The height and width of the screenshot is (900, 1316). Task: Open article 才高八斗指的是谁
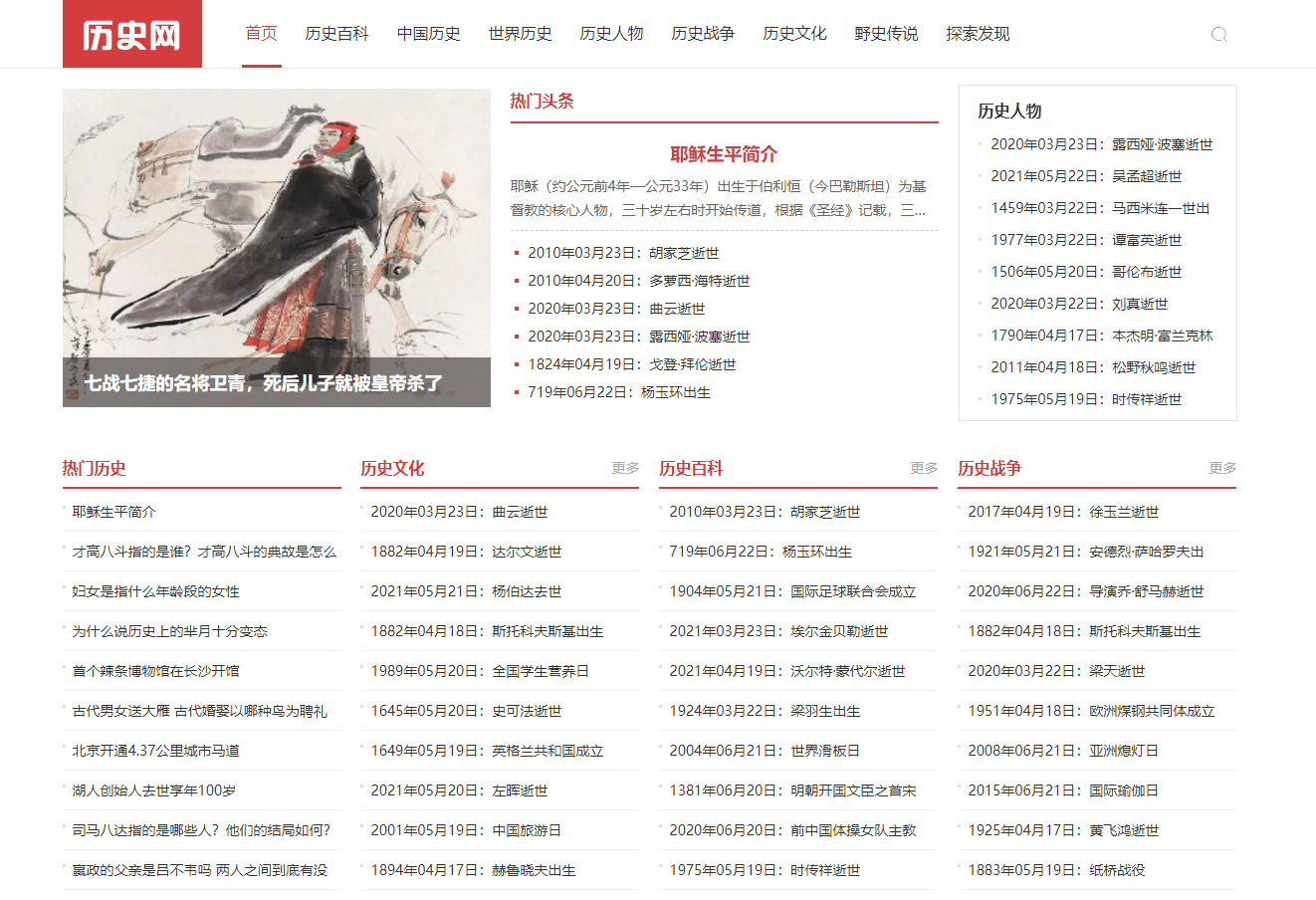tap(204, 552)
